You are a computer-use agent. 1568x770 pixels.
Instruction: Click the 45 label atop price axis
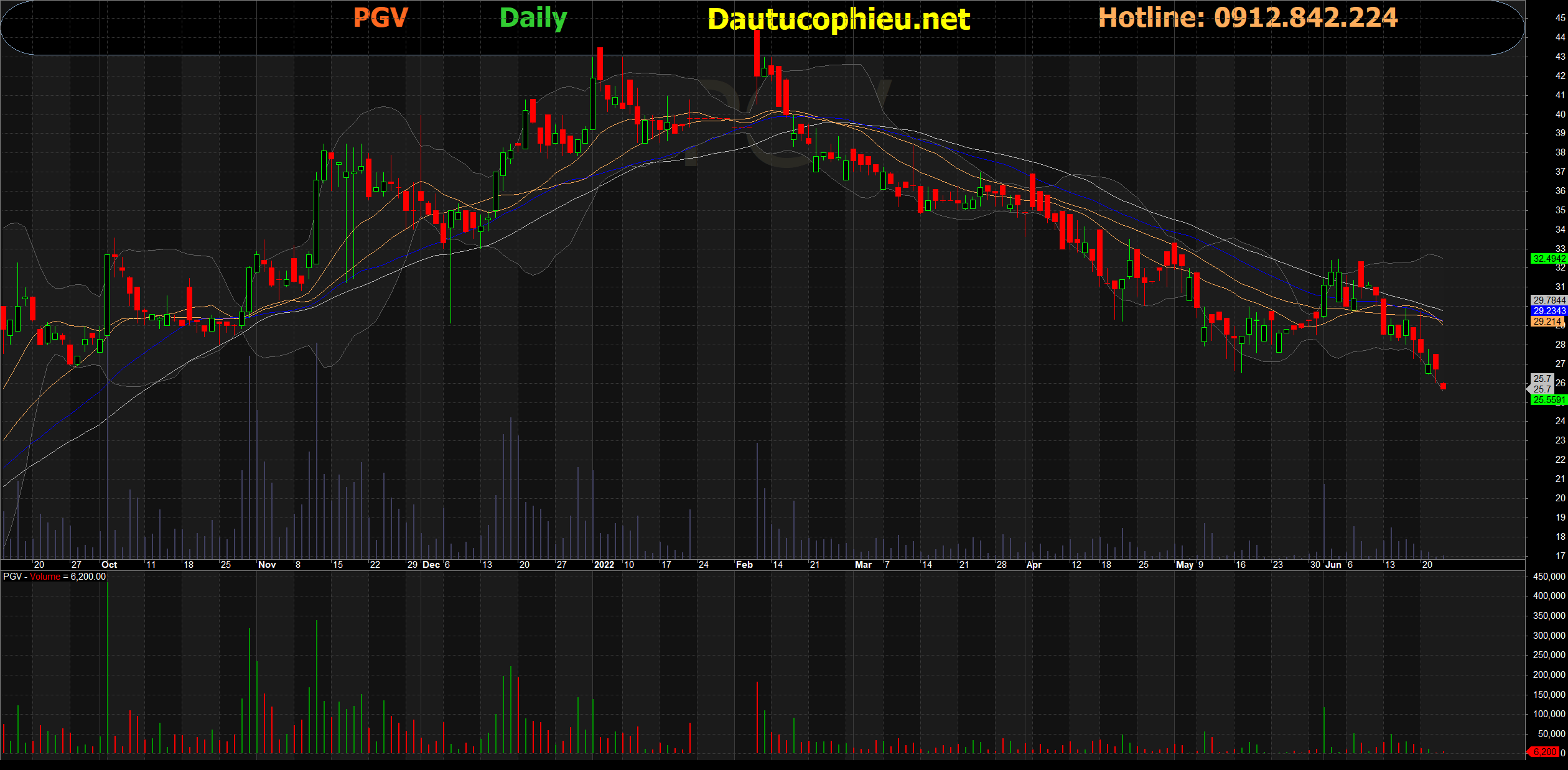[1560, 18]
